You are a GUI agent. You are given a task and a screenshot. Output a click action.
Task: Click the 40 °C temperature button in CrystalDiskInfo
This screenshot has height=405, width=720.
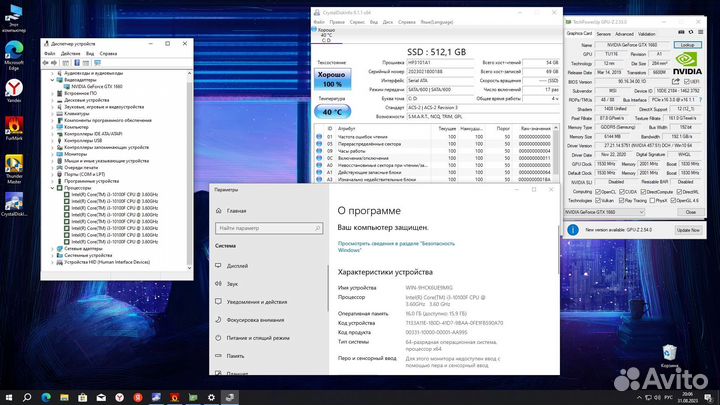click(332, 112)
